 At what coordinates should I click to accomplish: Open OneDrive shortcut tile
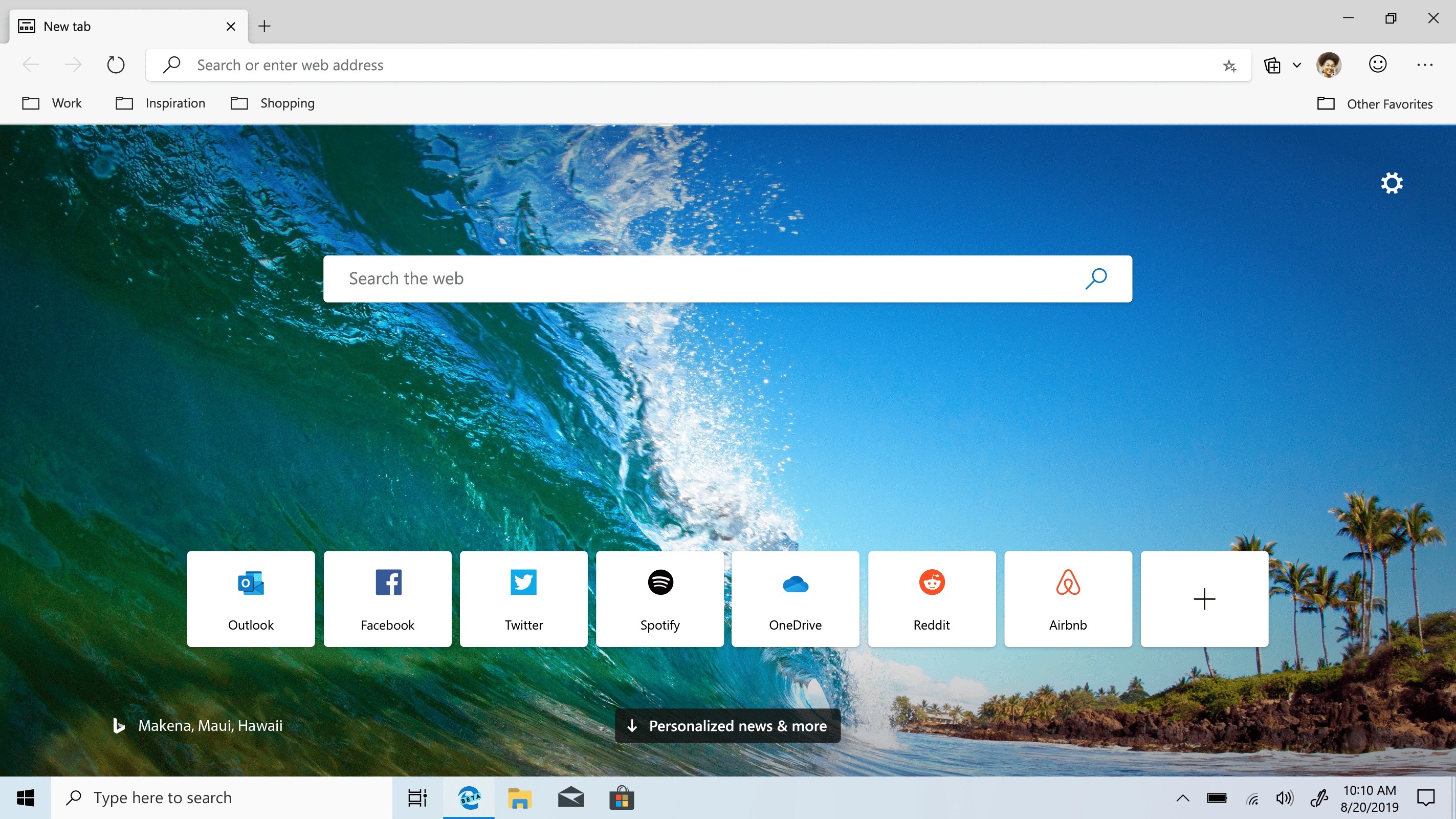click(x=795, y=598)
